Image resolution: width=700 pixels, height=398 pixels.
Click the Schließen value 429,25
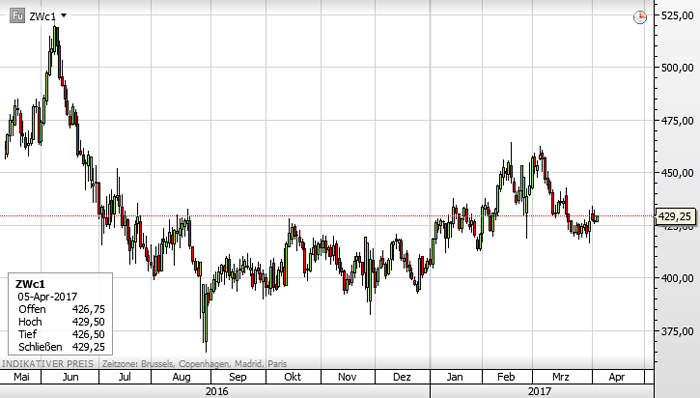pyautogui.click(x=88, y=347)
